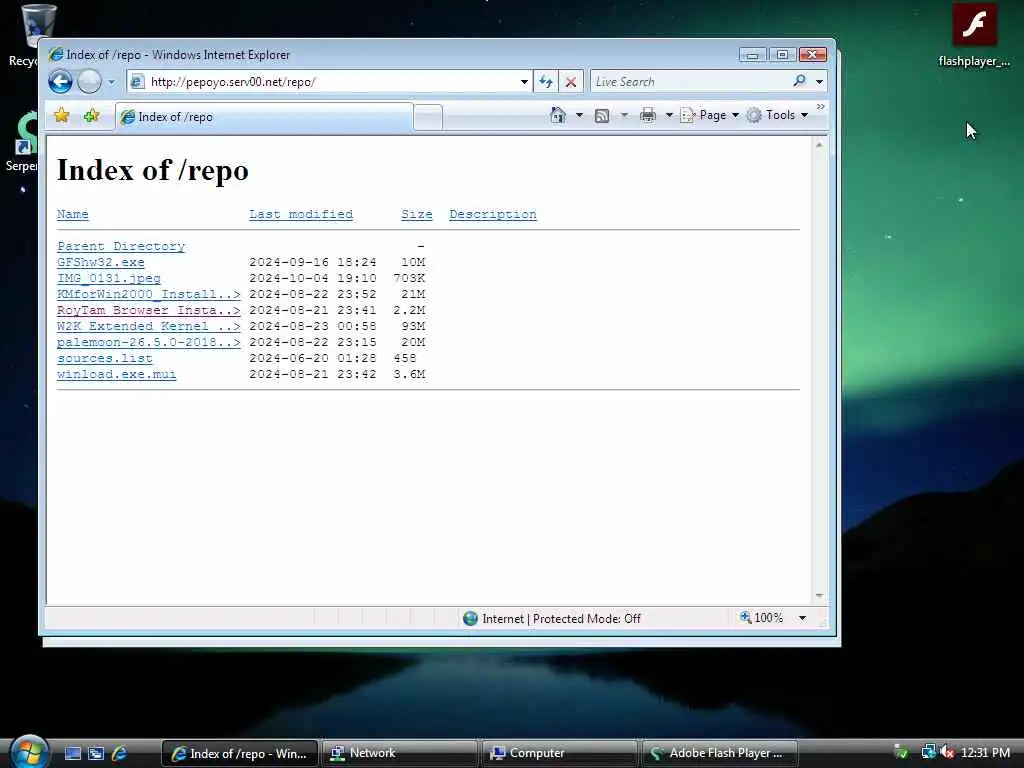Screen dimensions: 1024x768
Task: Click the Home toolbar icon
Action: [x=558, y=115]
